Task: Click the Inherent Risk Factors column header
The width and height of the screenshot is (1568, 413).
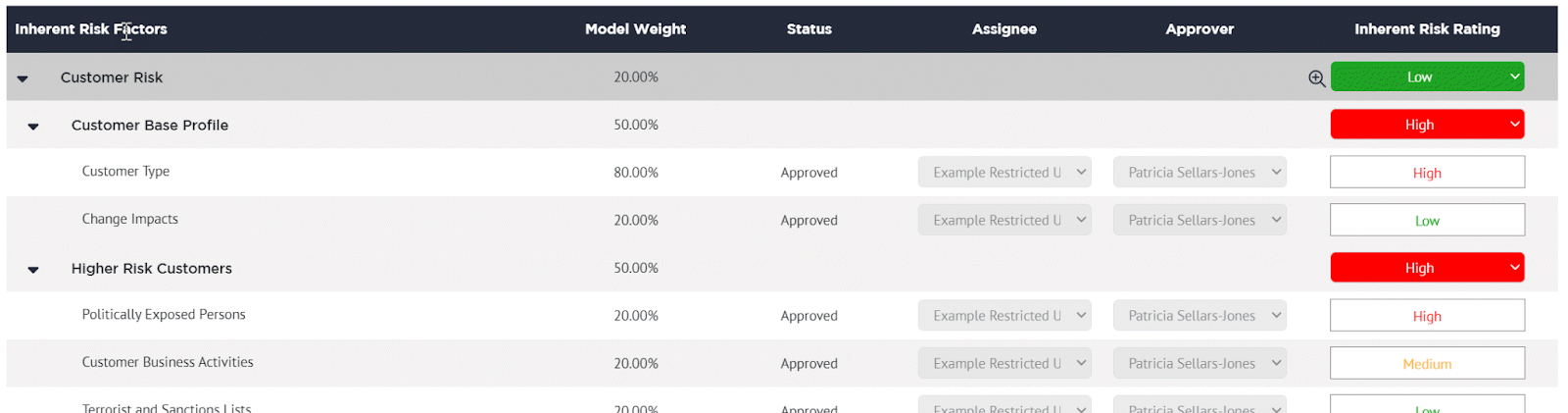Action: pyautogui.click(x=91, y=29)
